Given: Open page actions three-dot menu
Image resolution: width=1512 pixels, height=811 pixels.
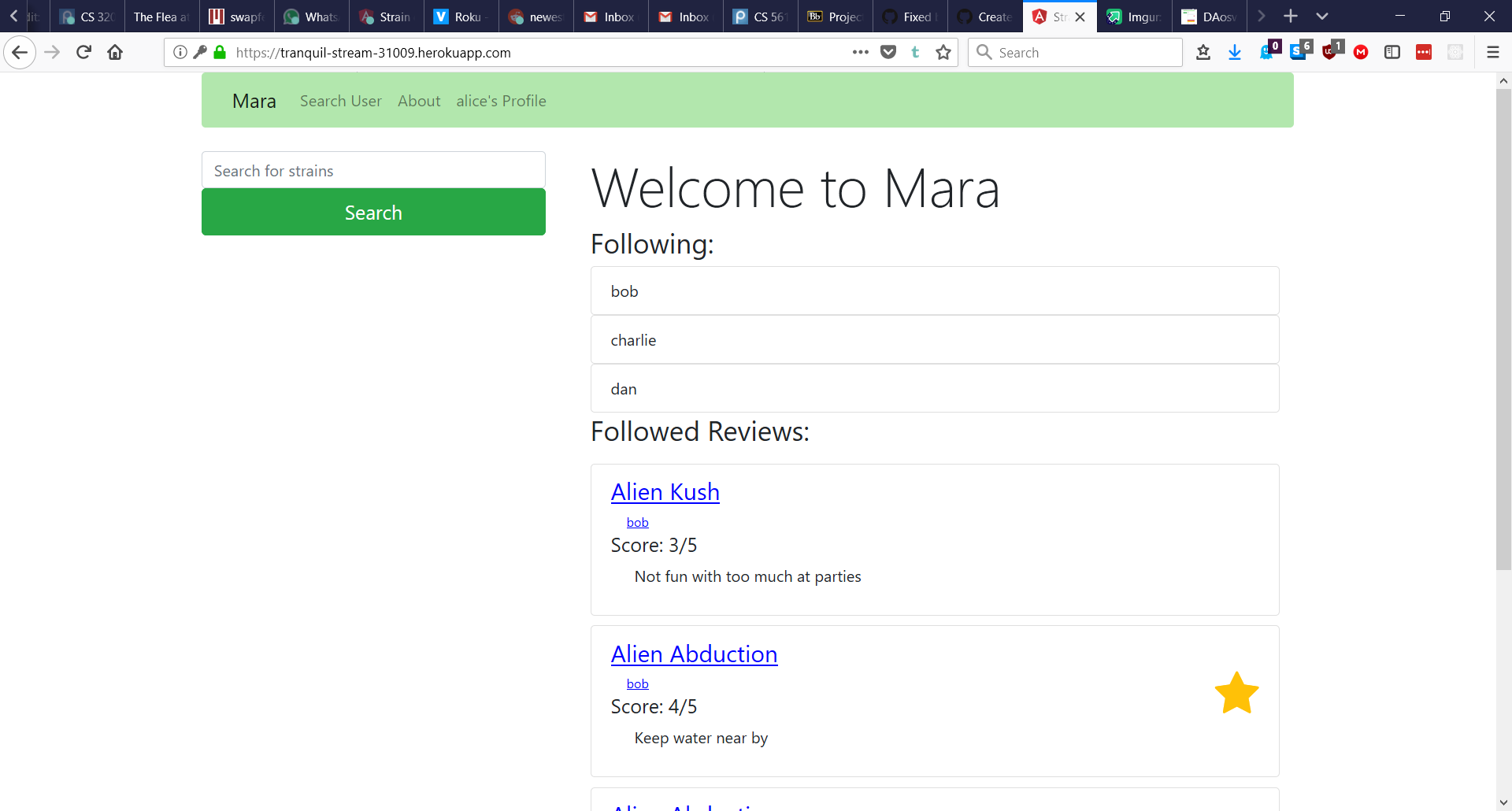Looking at the screenshot, I should tap(860, 52).
